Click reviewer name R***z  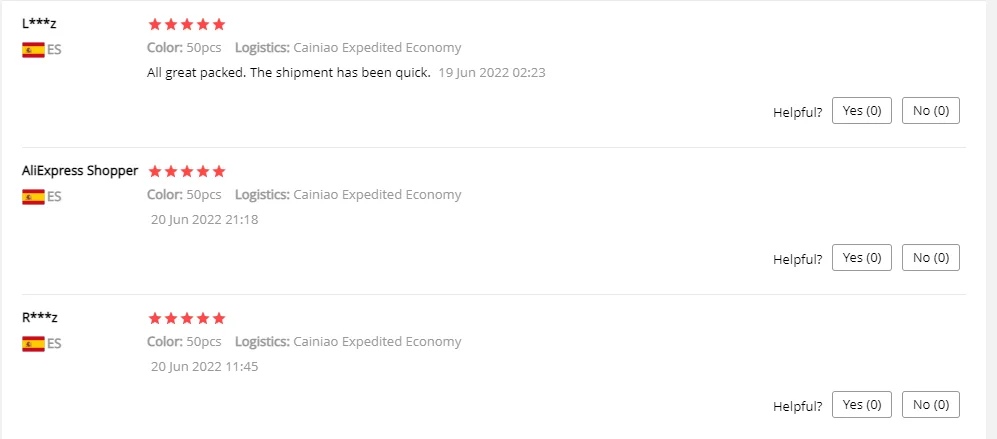click(x=40, y=317)
